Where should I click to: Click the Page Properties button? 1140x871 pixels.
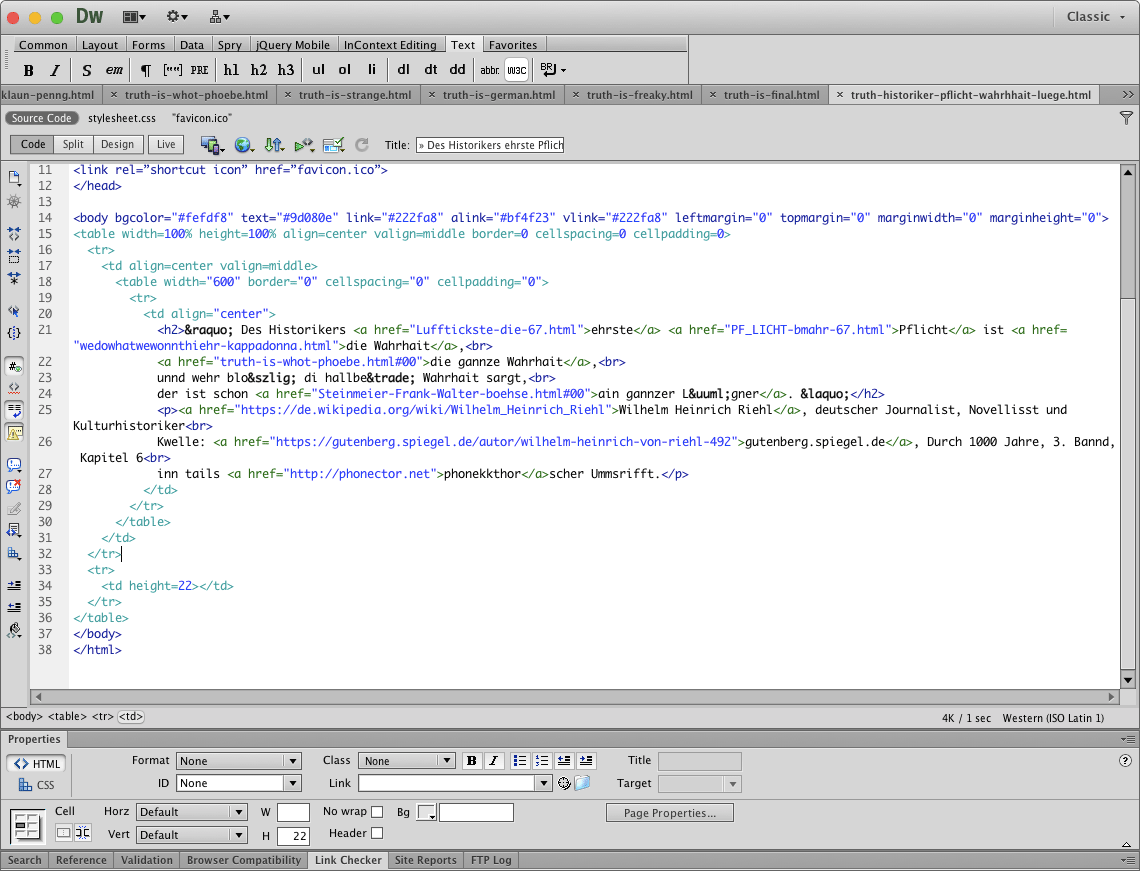point(669,813)
